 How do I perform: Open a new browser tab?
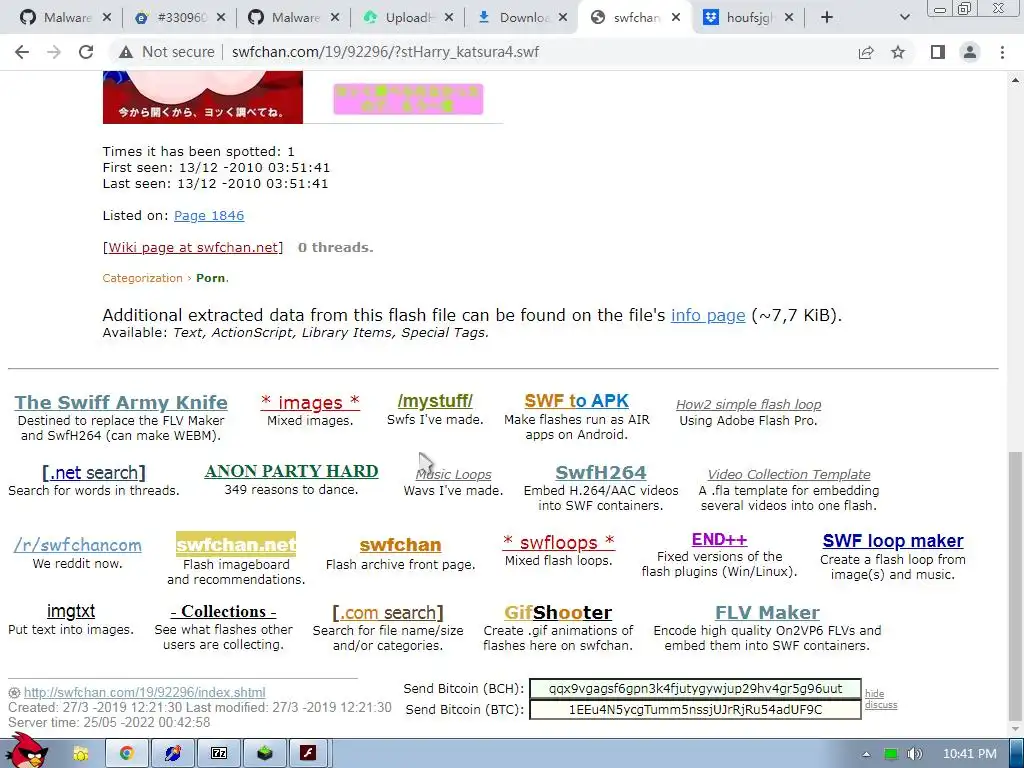(827, 18)
